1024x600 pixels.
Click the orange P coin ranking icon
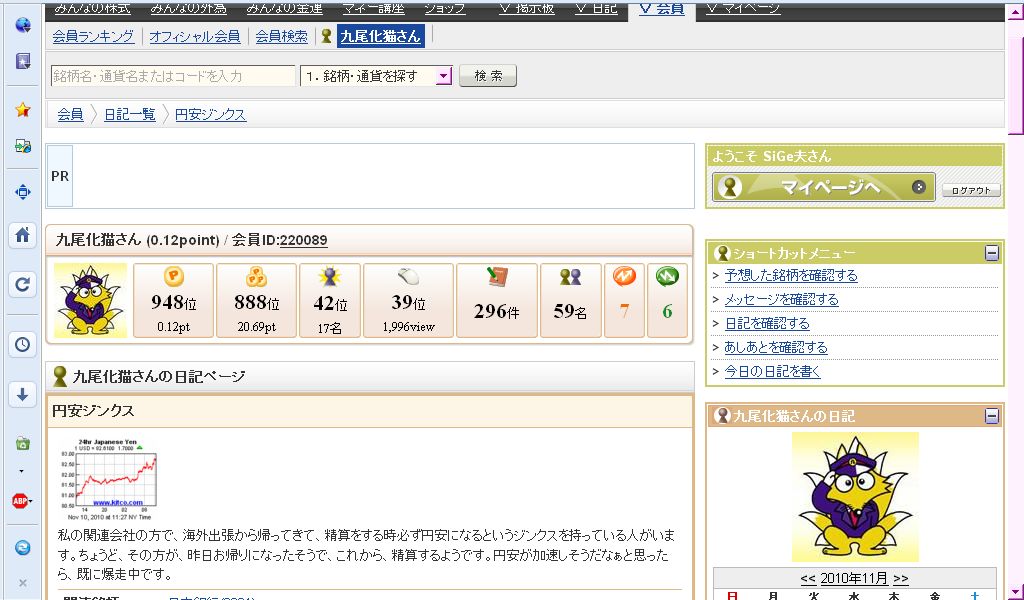tap(174, 277)
